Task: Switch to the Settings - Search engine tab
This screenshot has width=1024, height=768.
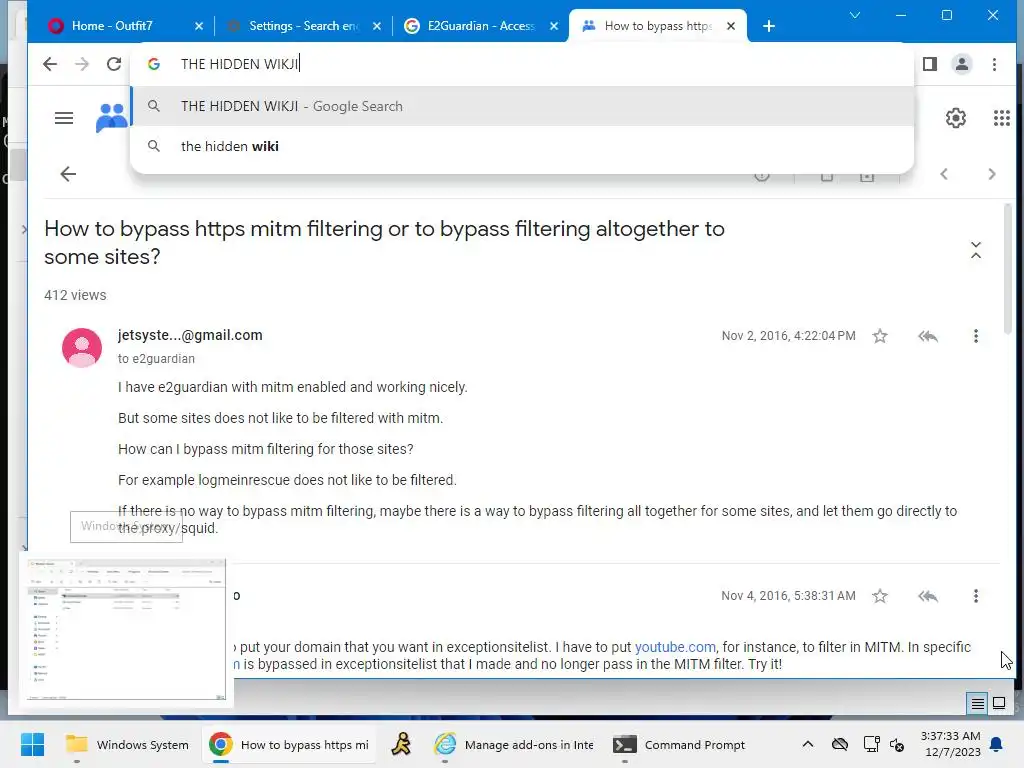Action: tap(303, 26)
